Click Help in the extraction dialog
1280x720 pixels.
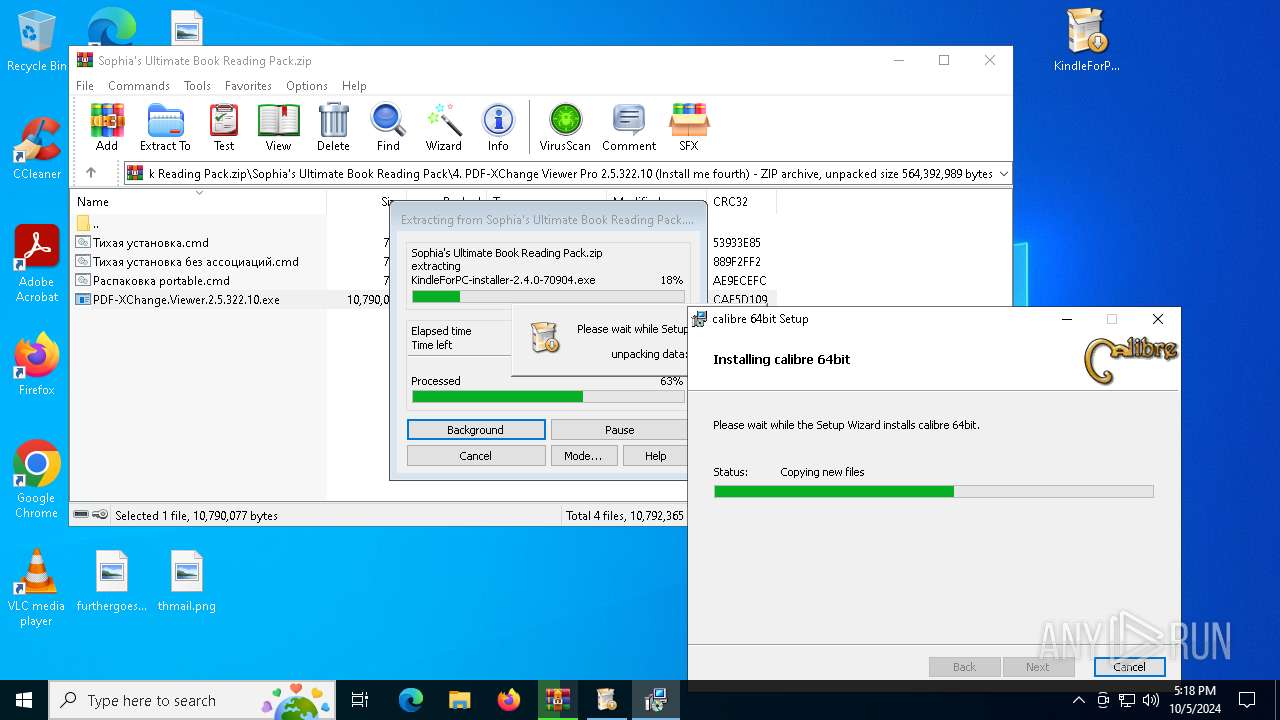pos(655,456)
